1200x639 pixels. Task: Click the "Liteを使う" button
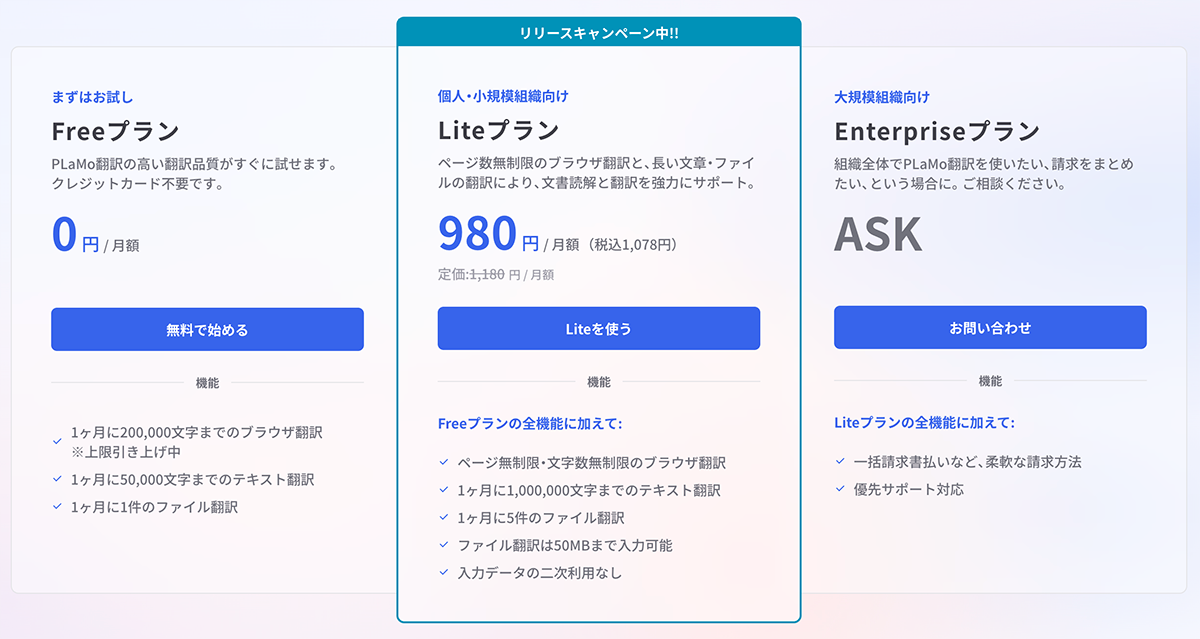(x=598, y=328)
